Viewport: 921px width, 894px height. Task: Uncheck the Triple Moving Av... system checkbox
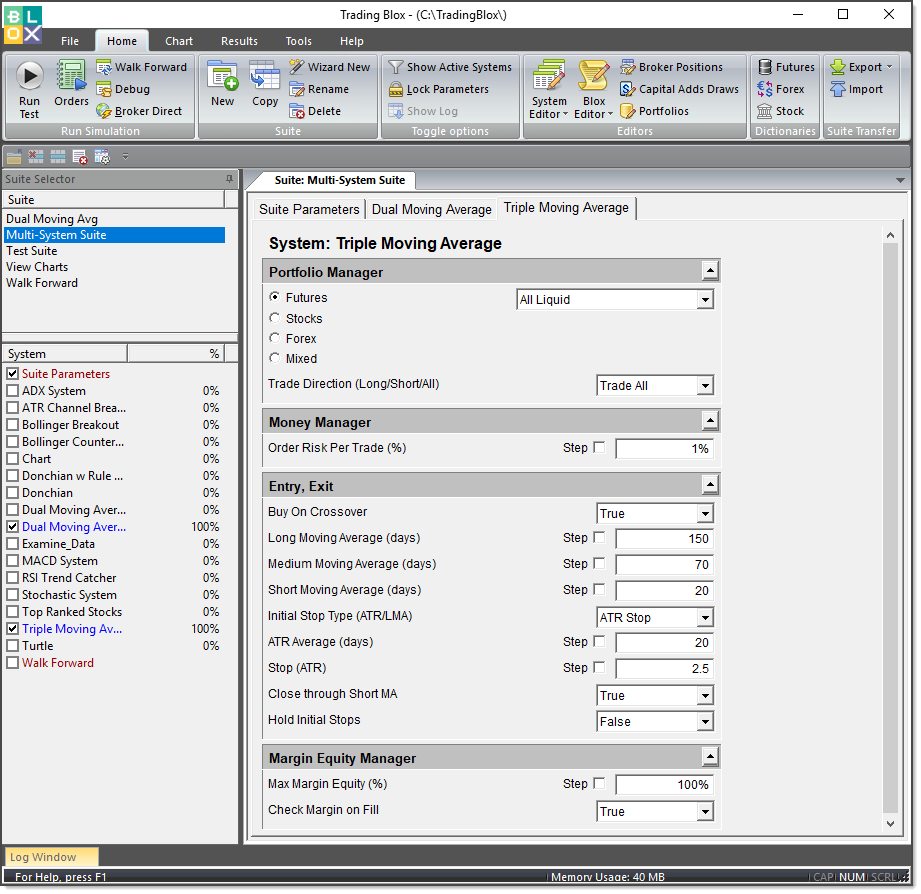12,629
